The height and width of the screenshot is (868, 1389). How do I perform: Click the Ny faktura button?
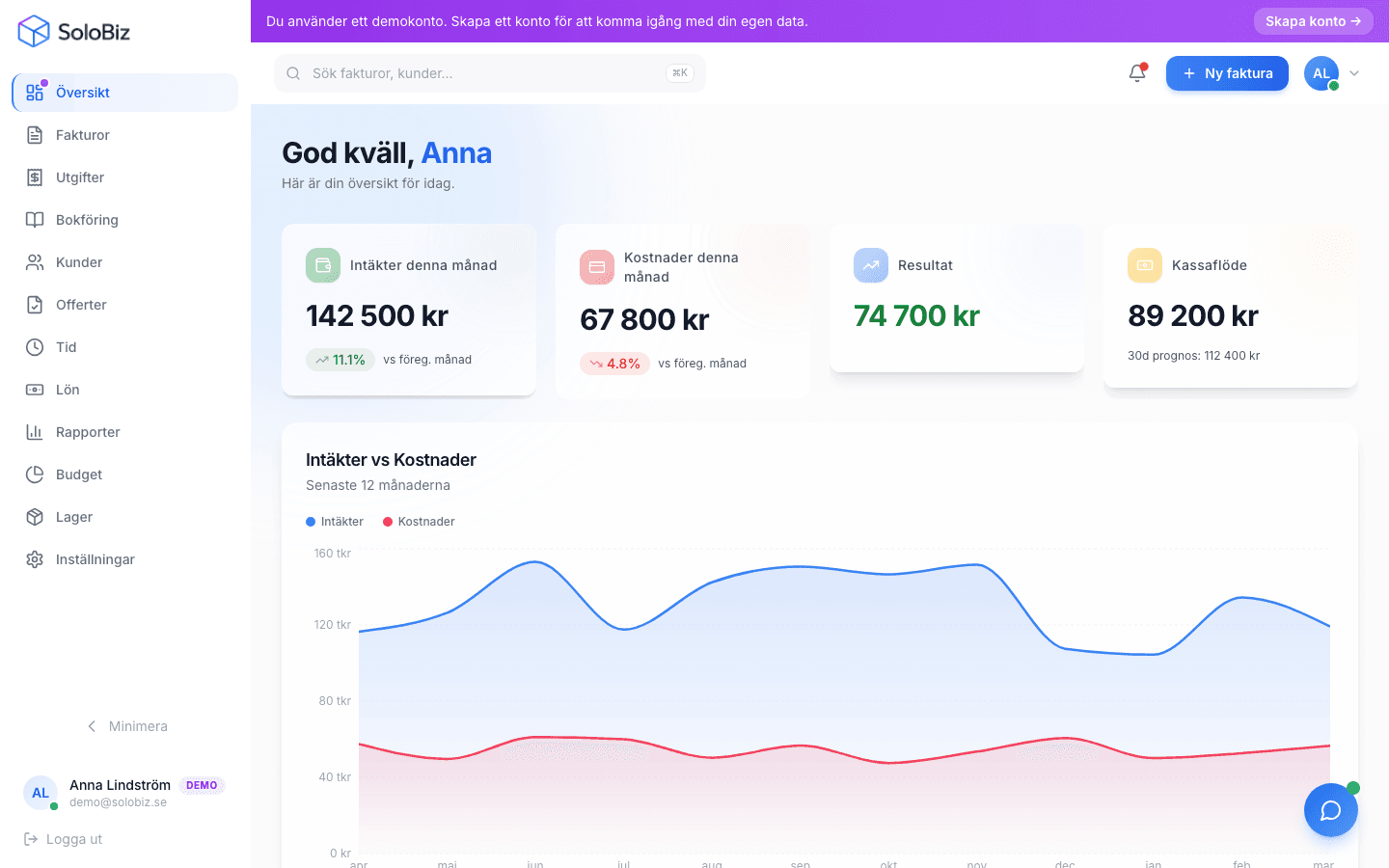click(x=1227, y=73)
